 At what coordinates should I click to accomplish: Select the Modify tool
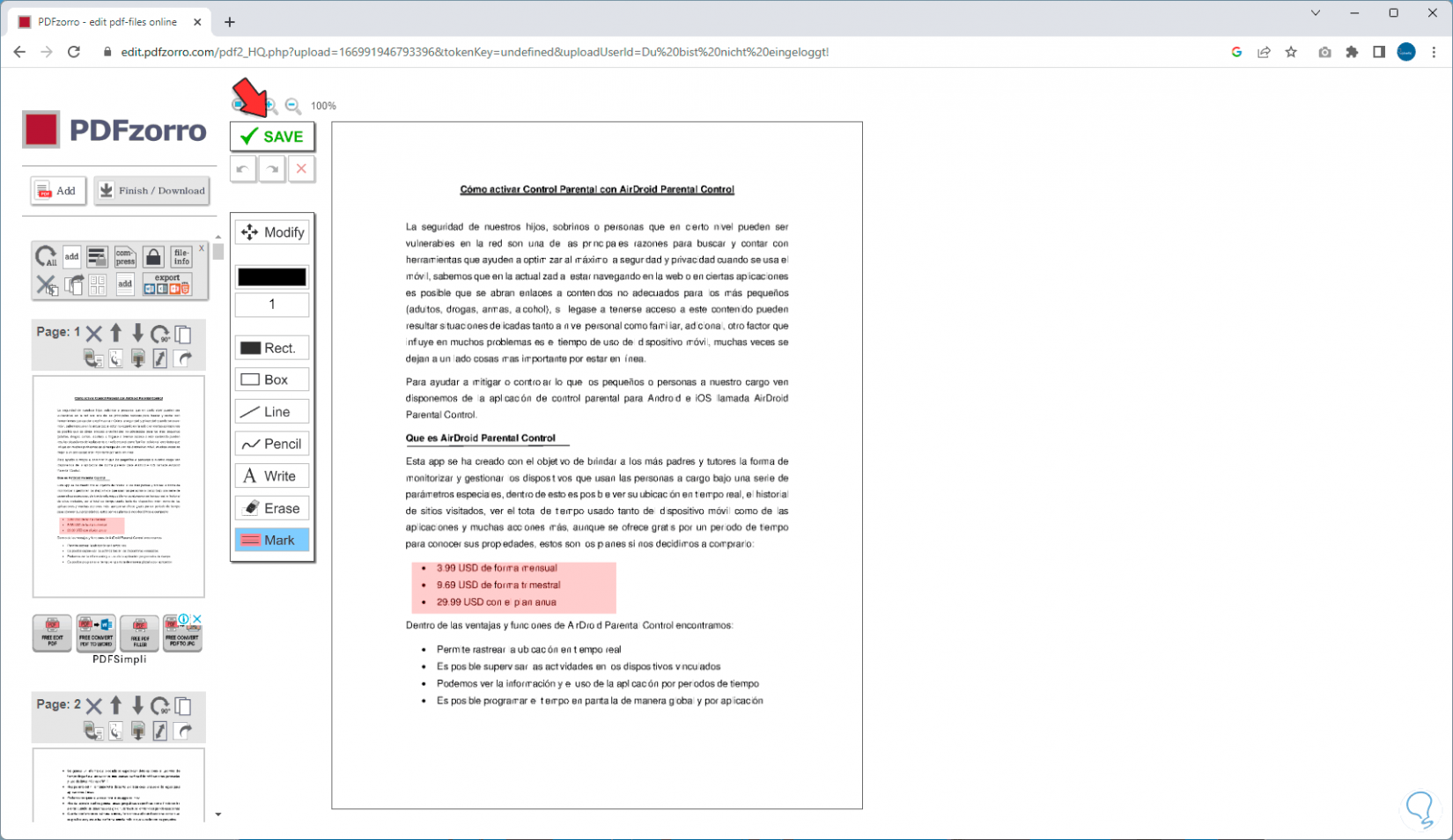pyautogui.click(x=272, y=232)
